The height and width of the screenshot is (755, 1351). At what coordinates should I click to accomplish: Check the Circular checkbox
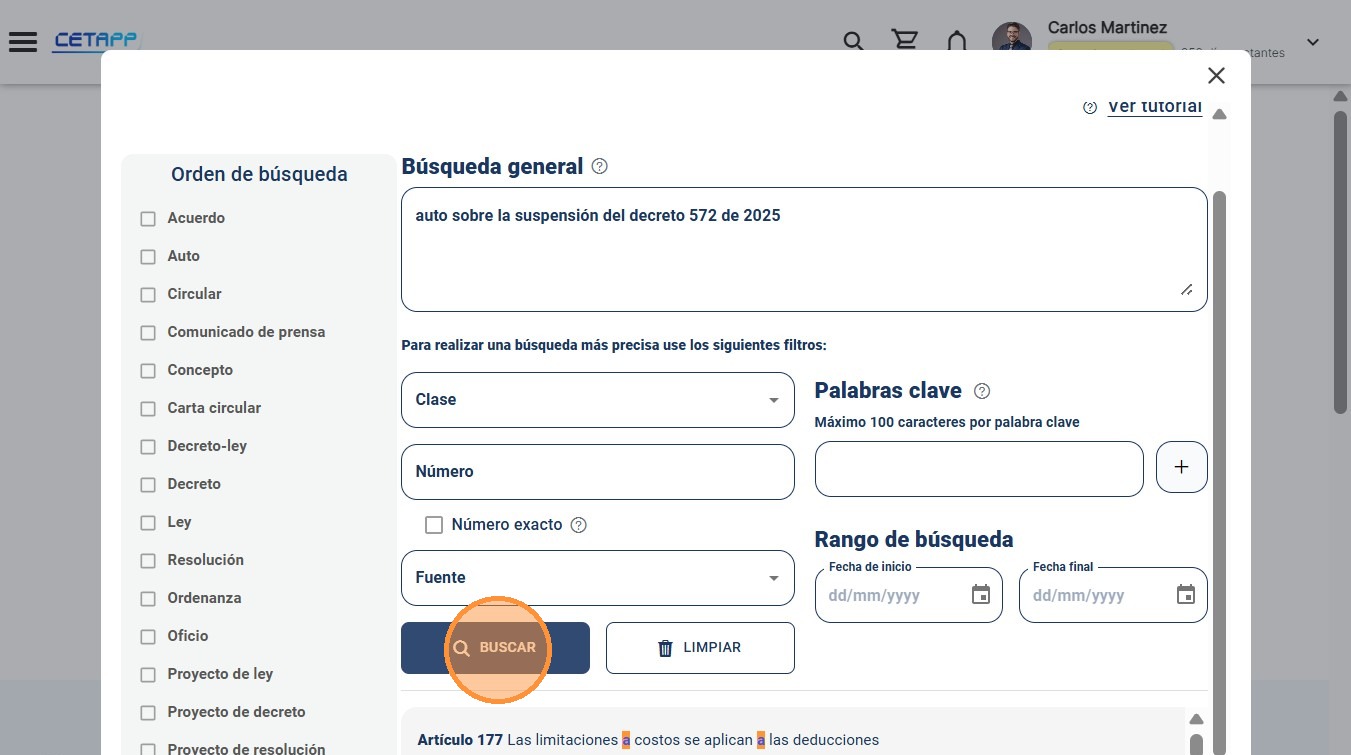[148, 295]
